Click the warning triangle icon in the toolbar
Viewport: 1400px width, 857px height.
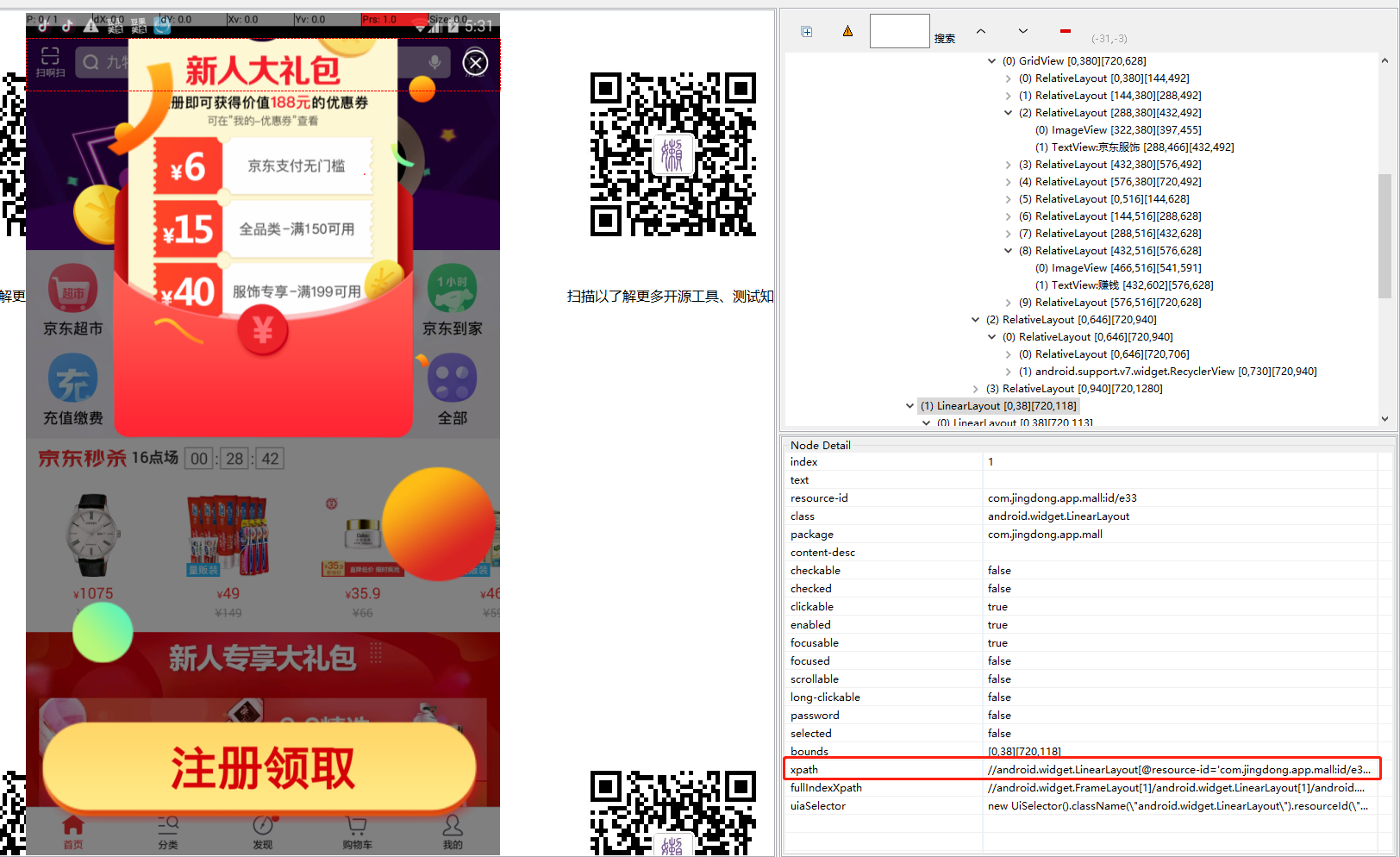(847, 30)
